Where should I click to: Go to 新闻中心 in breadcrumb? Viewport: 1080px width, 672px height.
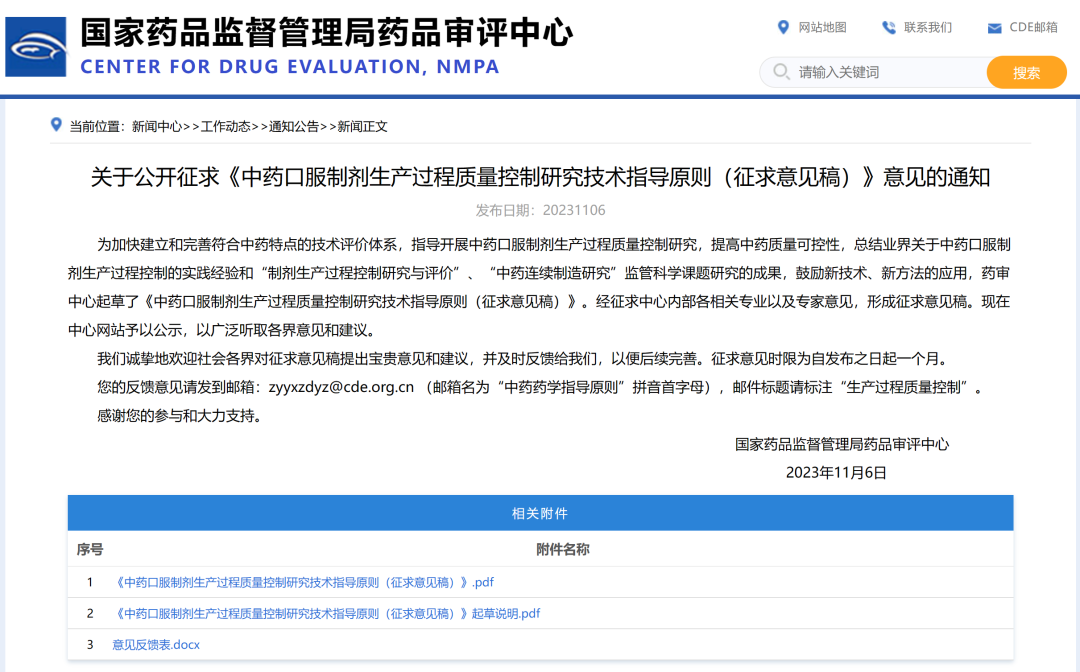(157, 127)
